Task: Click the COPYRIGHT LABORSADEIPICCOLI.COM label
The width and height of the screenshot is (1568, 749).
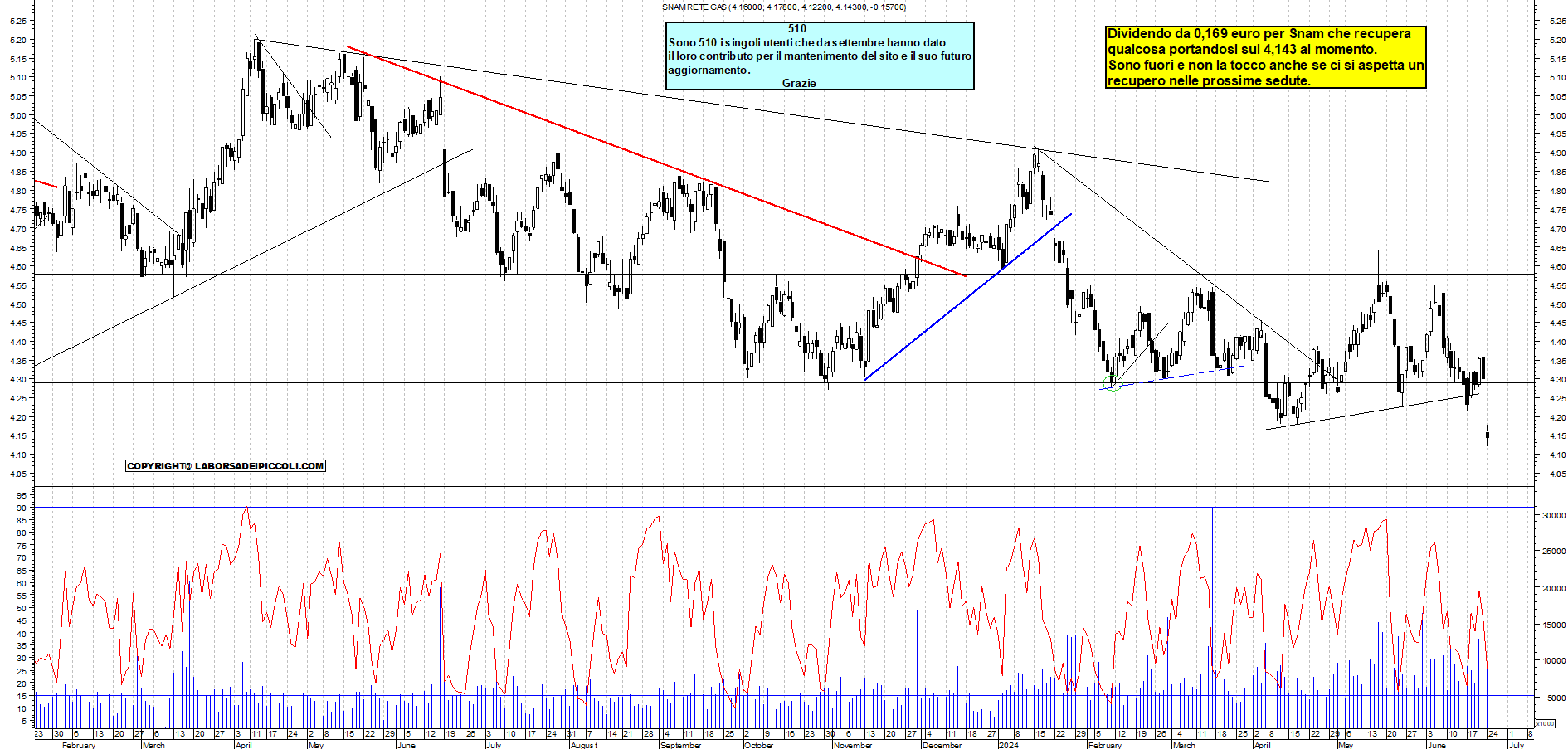Action: (226, 466)
